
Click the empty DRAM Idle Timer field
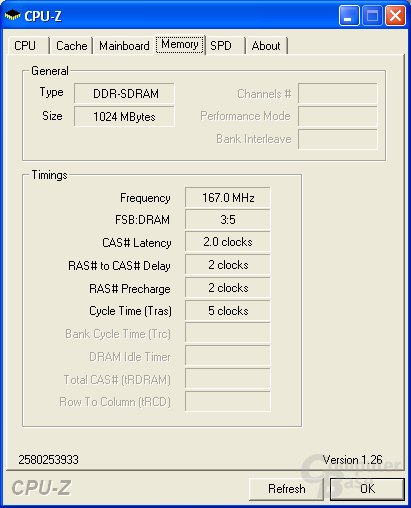tap(228, 356)
